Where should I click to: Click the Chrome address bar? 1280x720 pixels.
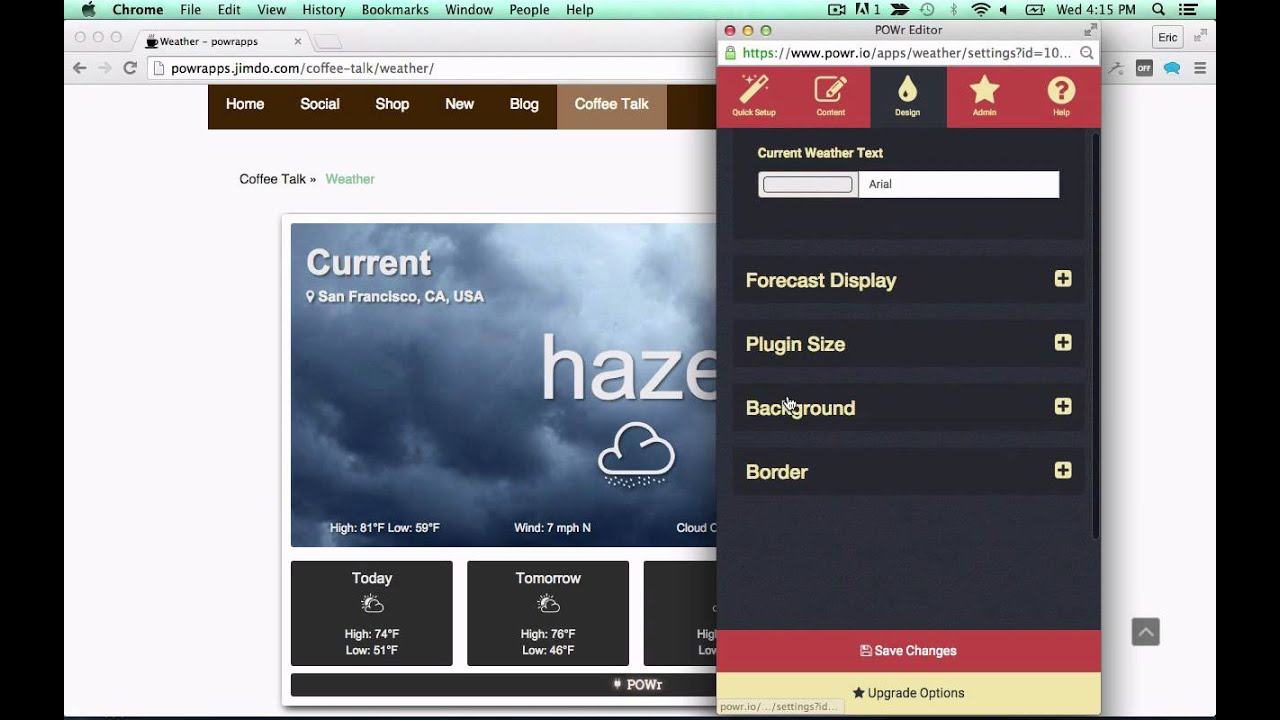coord(430,68)
